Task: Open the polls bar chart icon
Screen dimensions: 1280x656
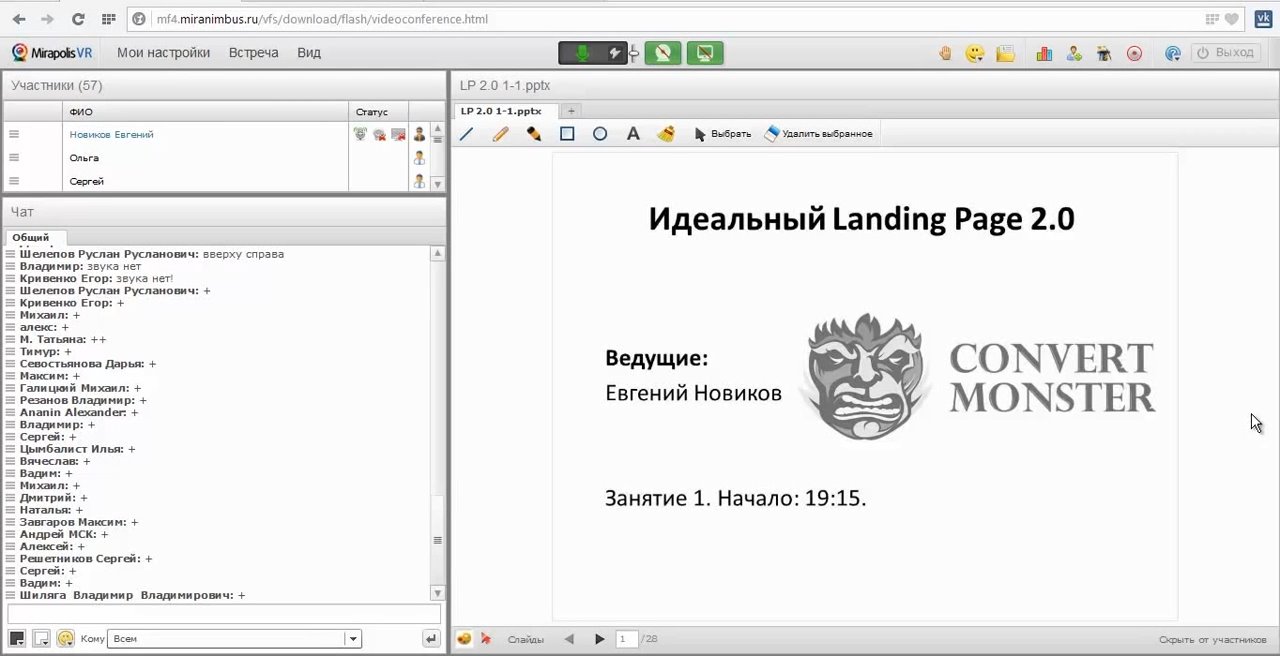Action: [1044, 53]
